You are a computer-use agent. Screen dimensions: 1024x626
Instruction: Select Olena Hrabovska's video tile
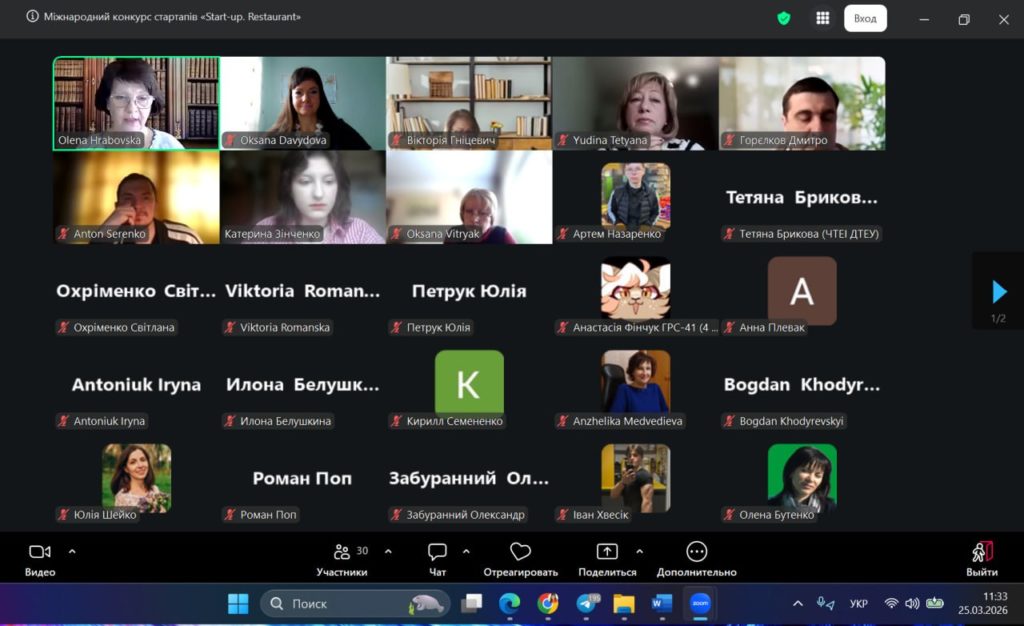136,103
